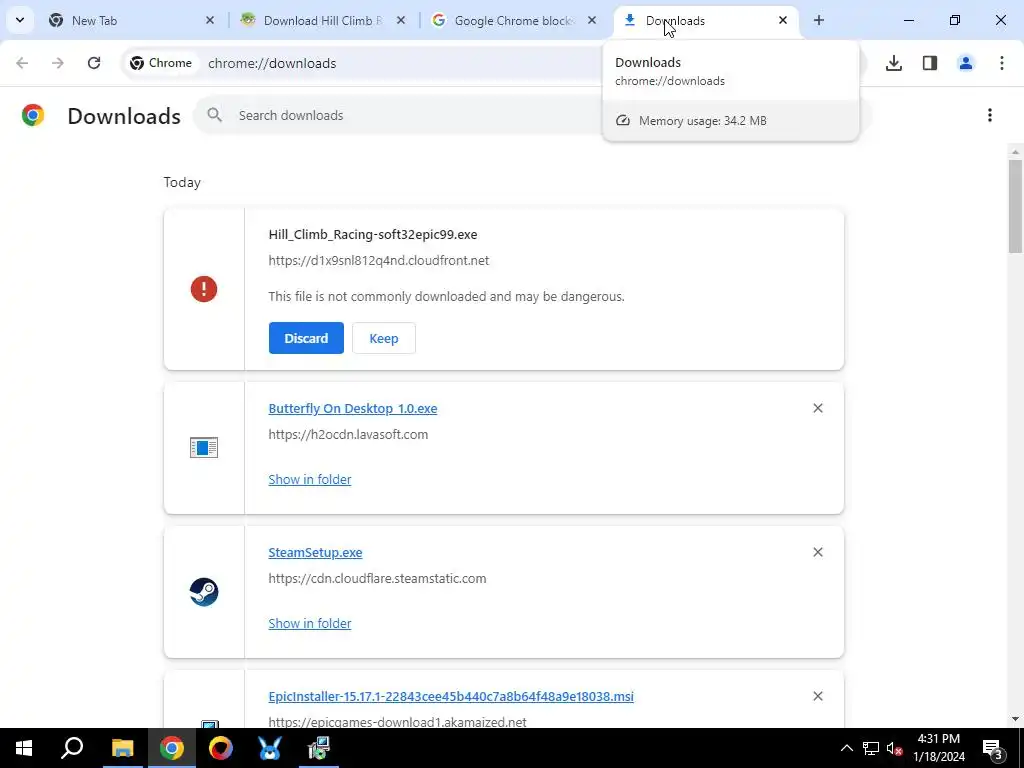Click the d1x9snl812q4nd.cloudfront.net URL text
The image size is (1024, 768).
point(379,261)
